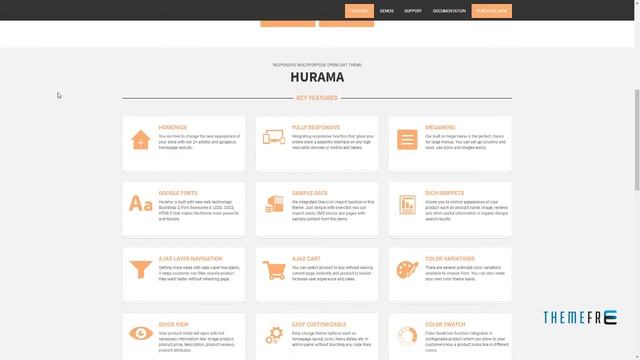Click the Easy Customizable gears icon
The height and width of the screenshot is (360, 640).
[274, 335]
